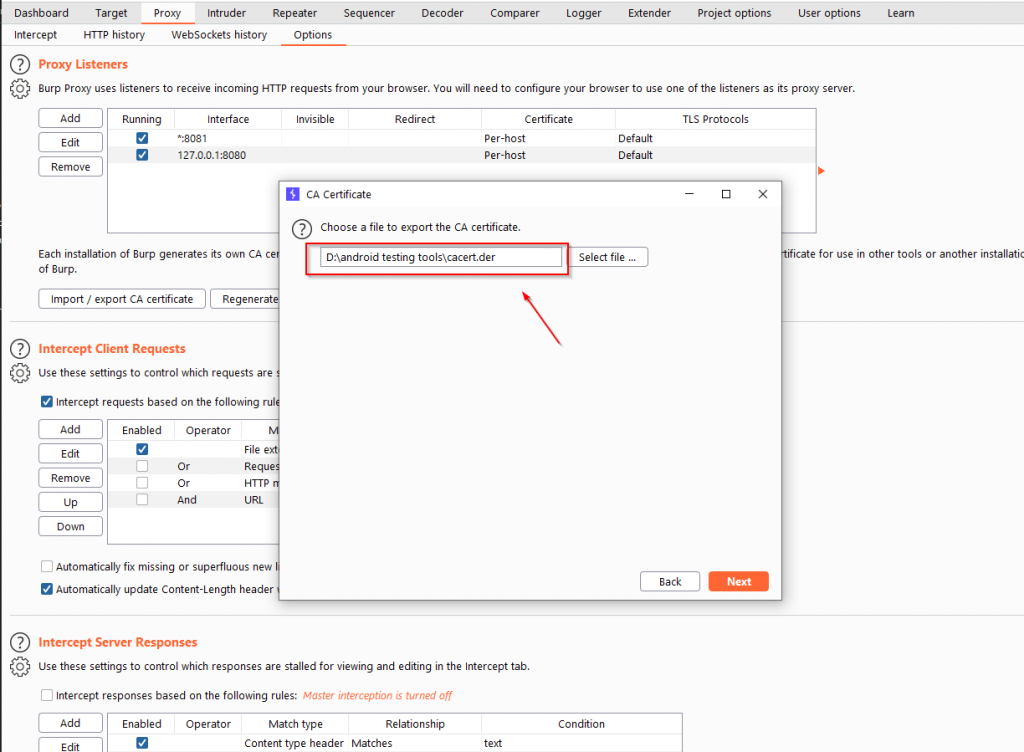Toggle Running checkbox for 127.0.0.1:8080 listener
1024x752 pixels.
[x=142, y=155]
